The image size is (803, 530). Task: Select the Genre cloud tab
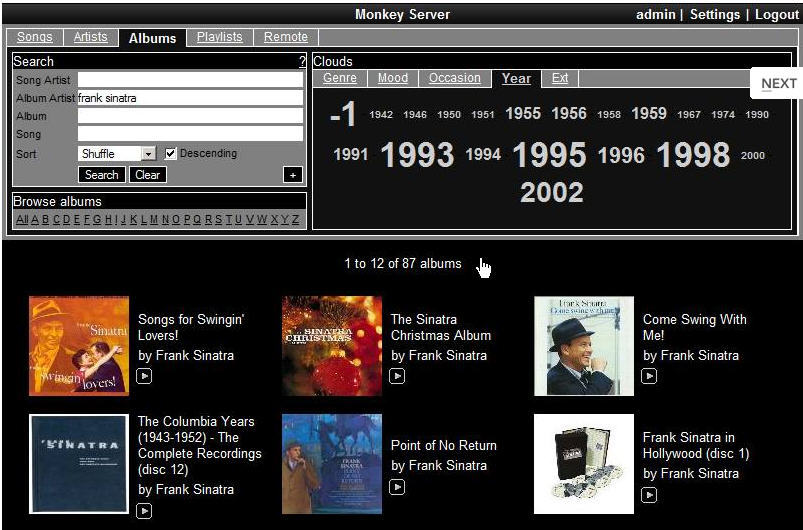(340, 78)
